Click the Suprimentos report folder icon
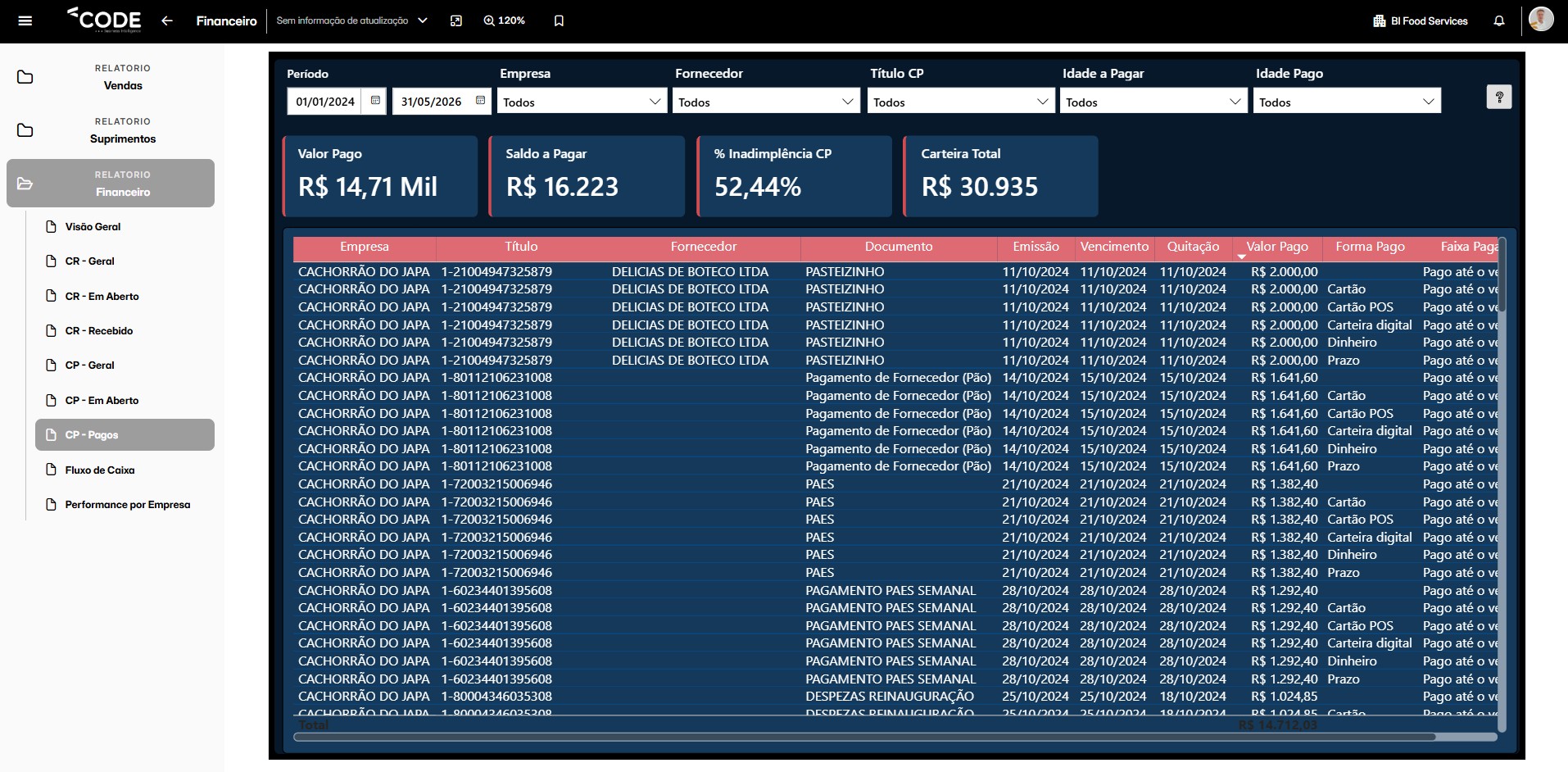The height and width of the screenshot is (772, 1568). pos(25,130)
